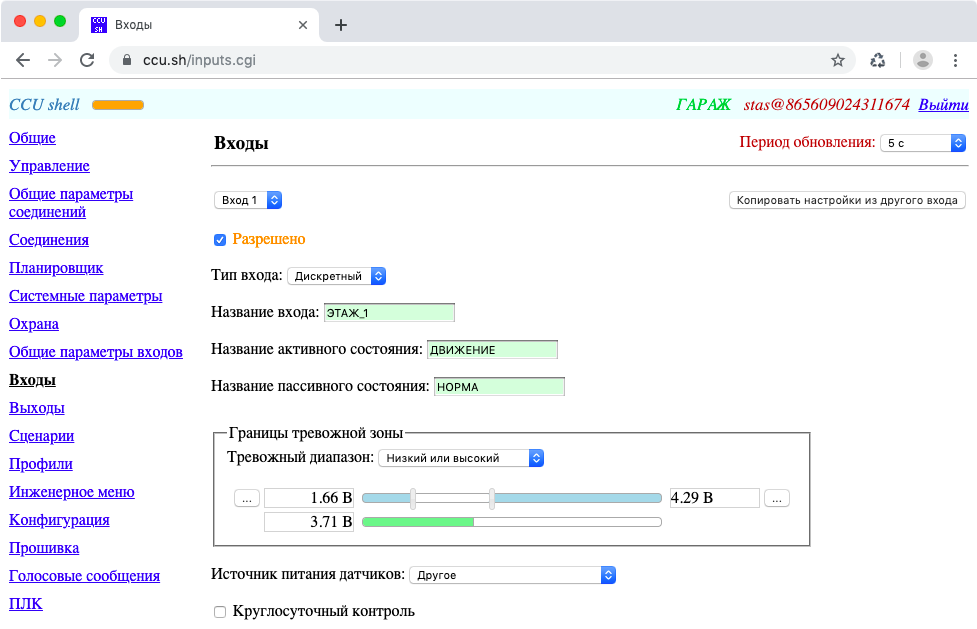Open the Тревожный диапазон dropdown
Viewport: 977px width, 629px height.
(461, 458)
